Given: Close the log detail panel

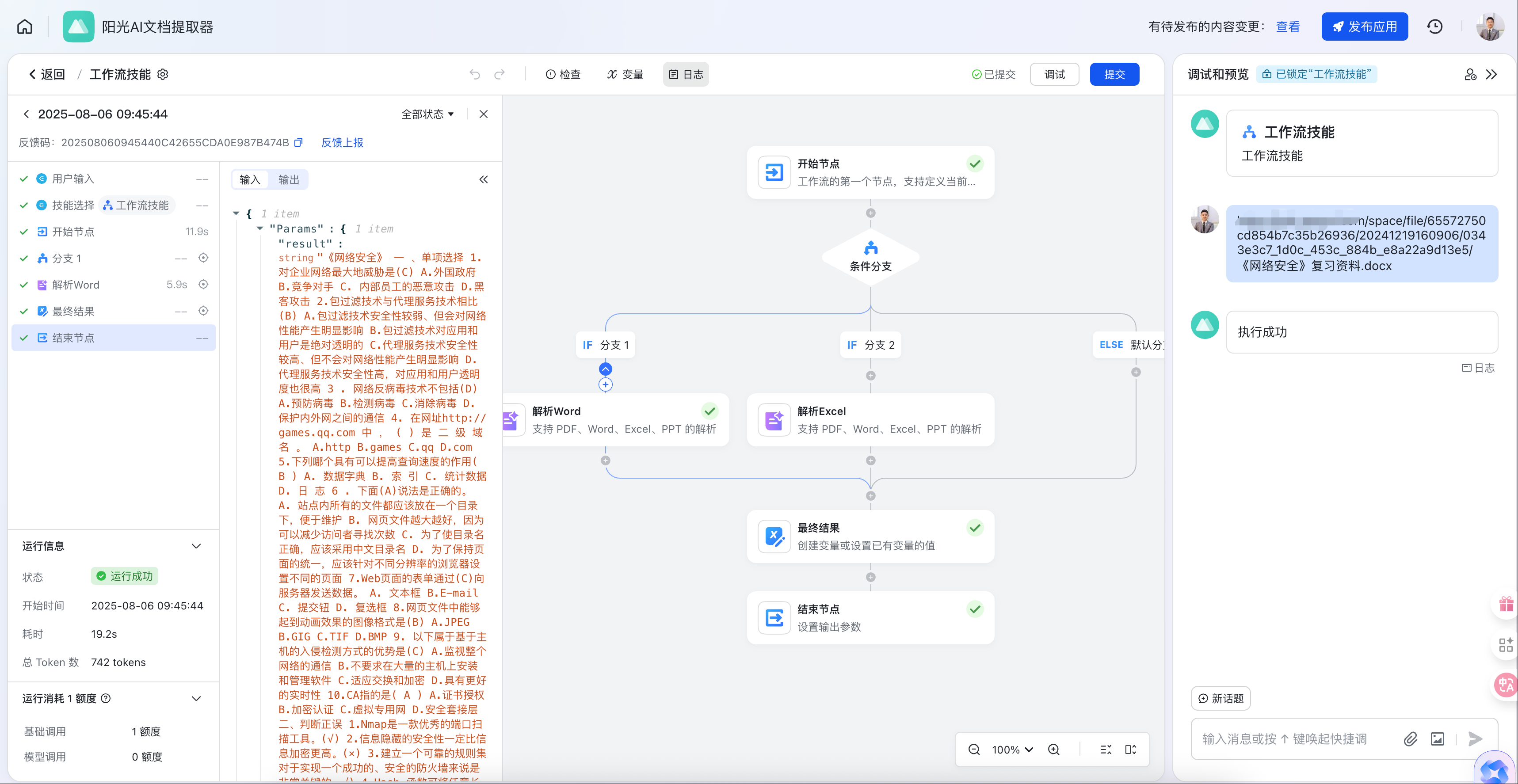Looking at the screenshot, I should coord(483,114).
